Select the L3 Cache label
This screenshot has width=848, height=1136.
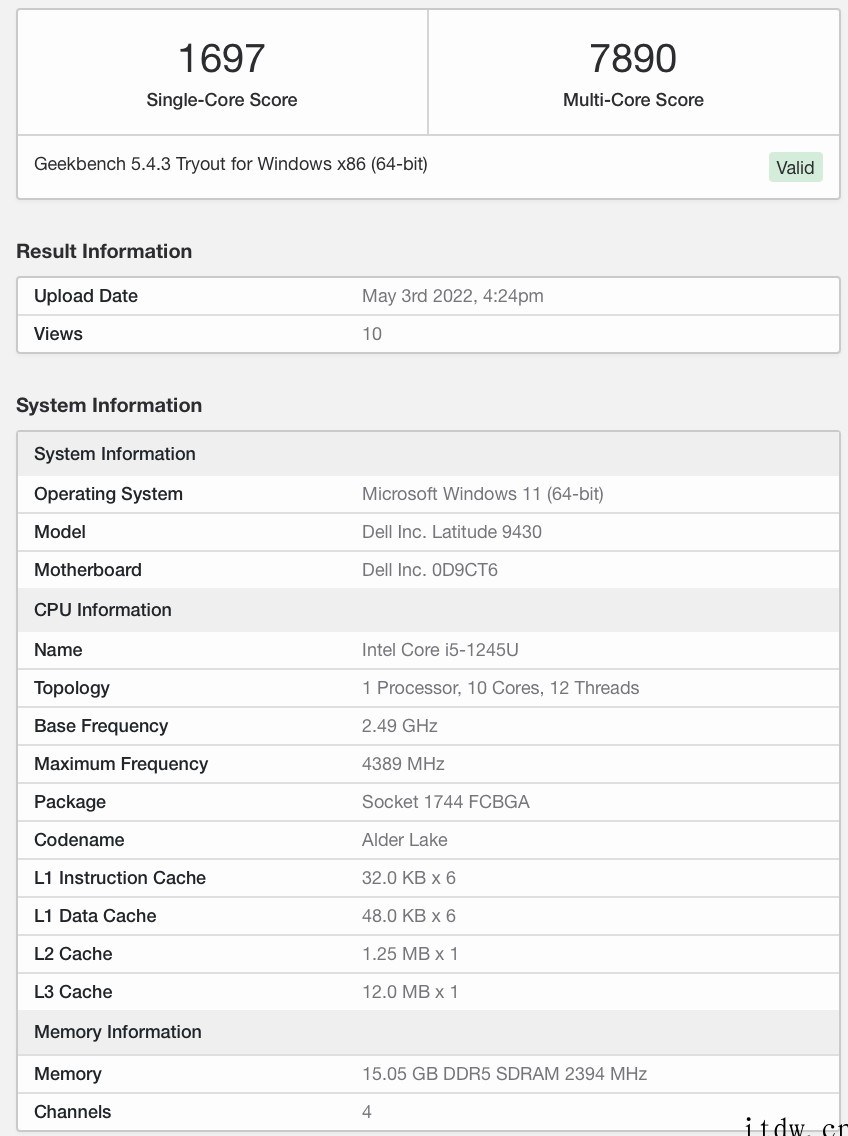[x=73, y=992]
